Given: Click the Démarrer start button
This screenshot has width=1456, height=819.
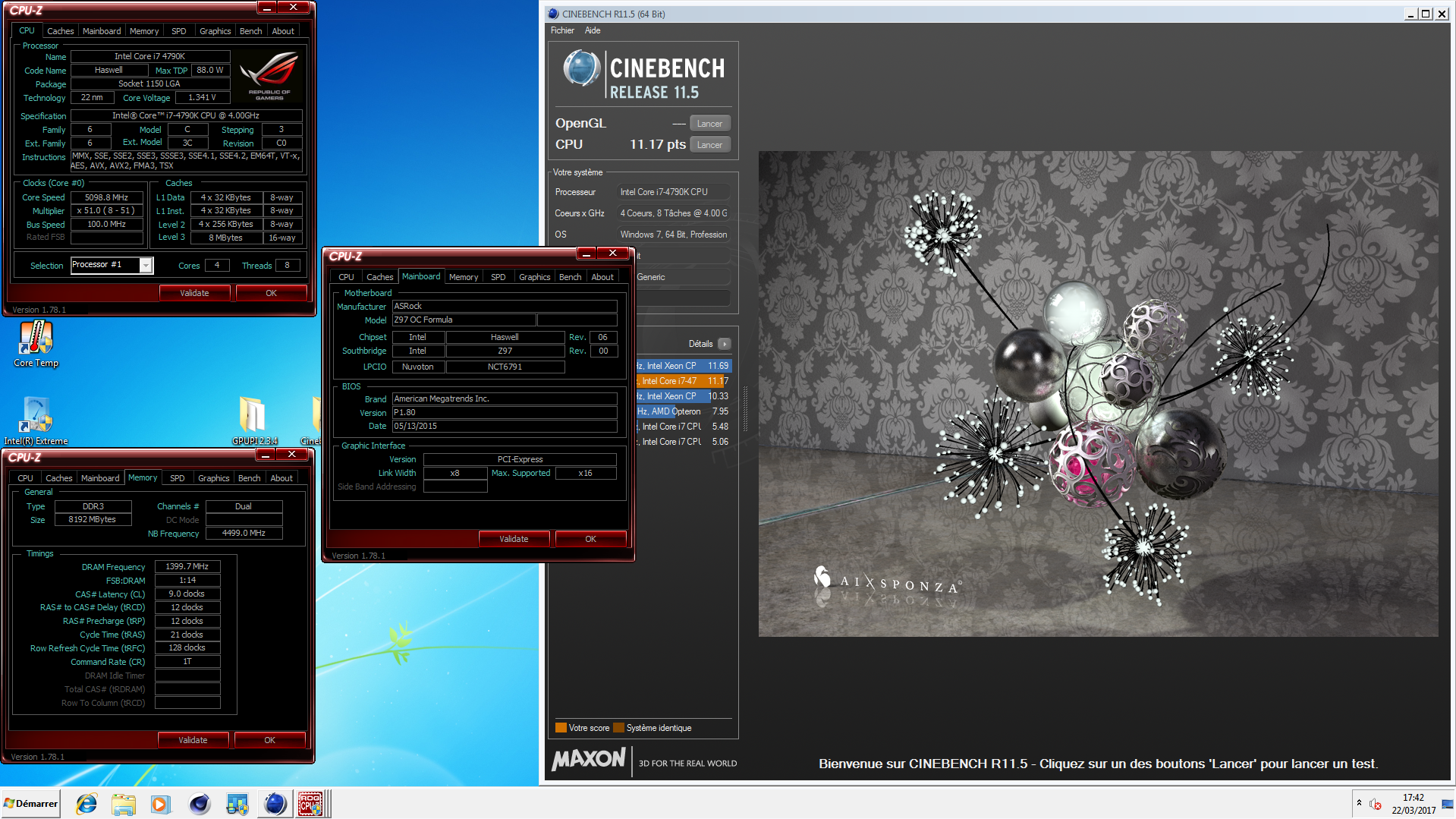Looking at the screenshot, I should (x=30, y=804).
